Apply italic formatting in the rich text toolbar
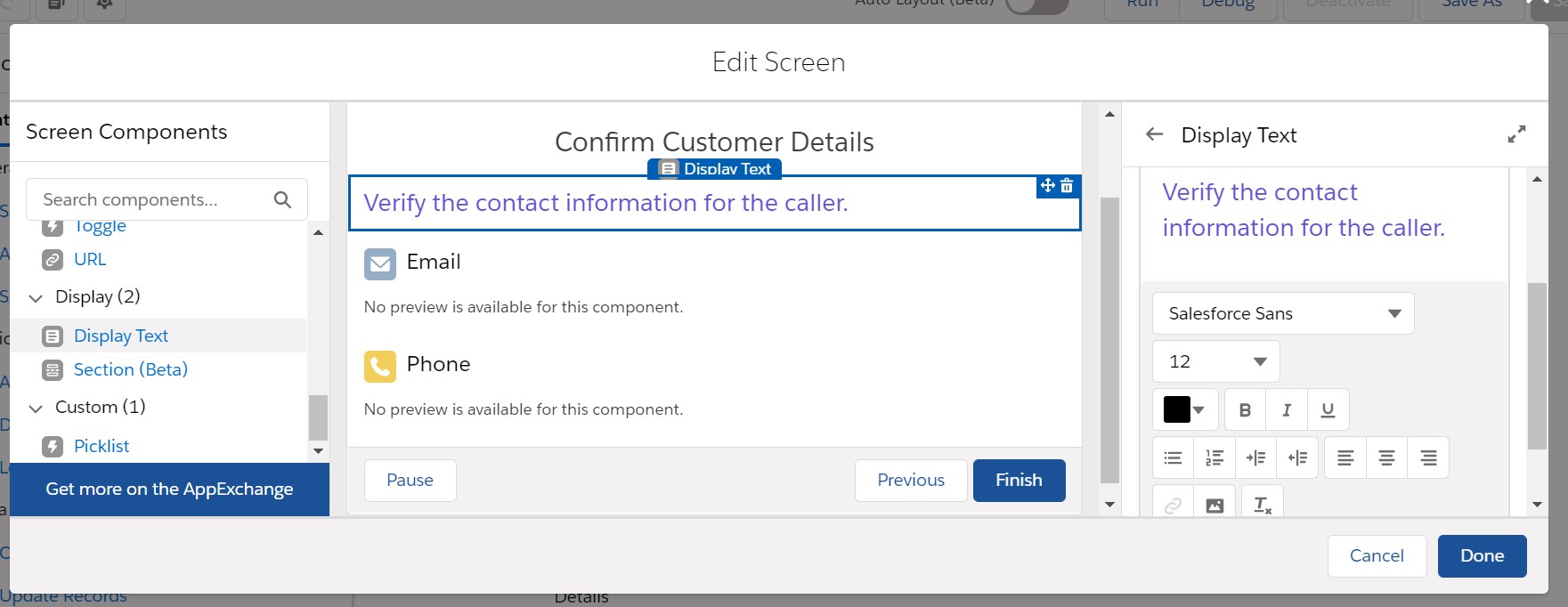 tap(1286, 410)
